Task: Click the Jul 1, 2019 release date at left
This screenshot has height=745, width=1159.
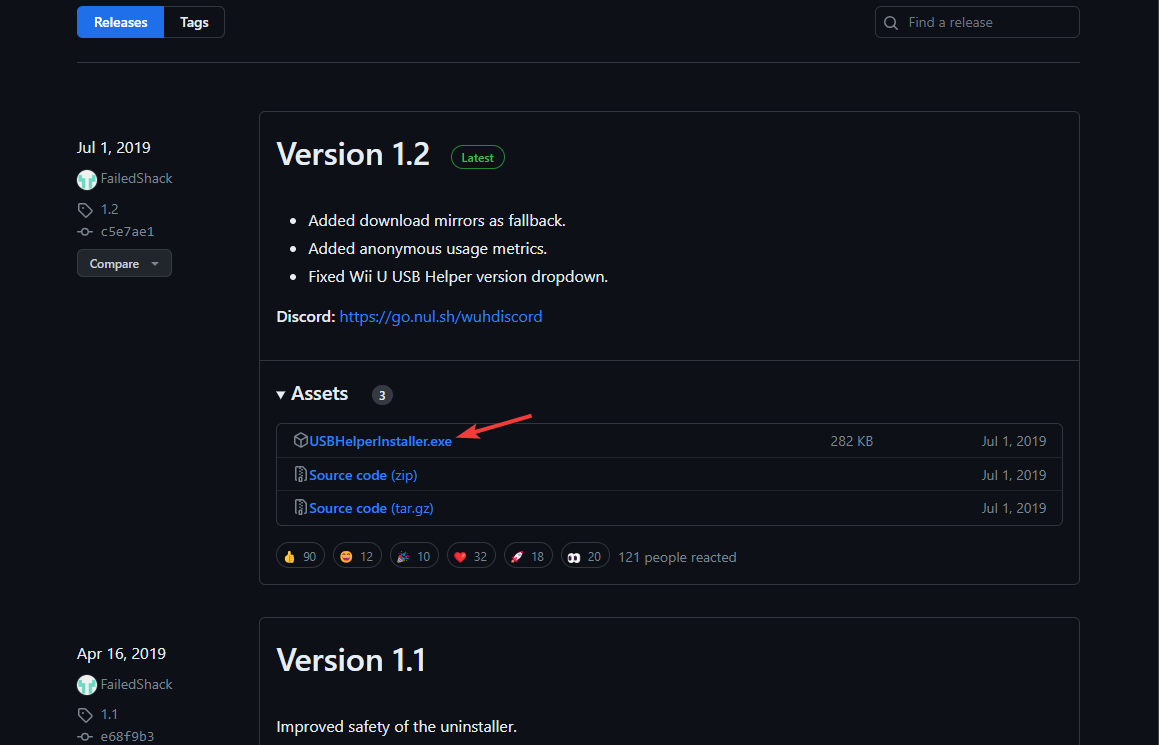Action: pyautogui.click(x=114, y=148)
